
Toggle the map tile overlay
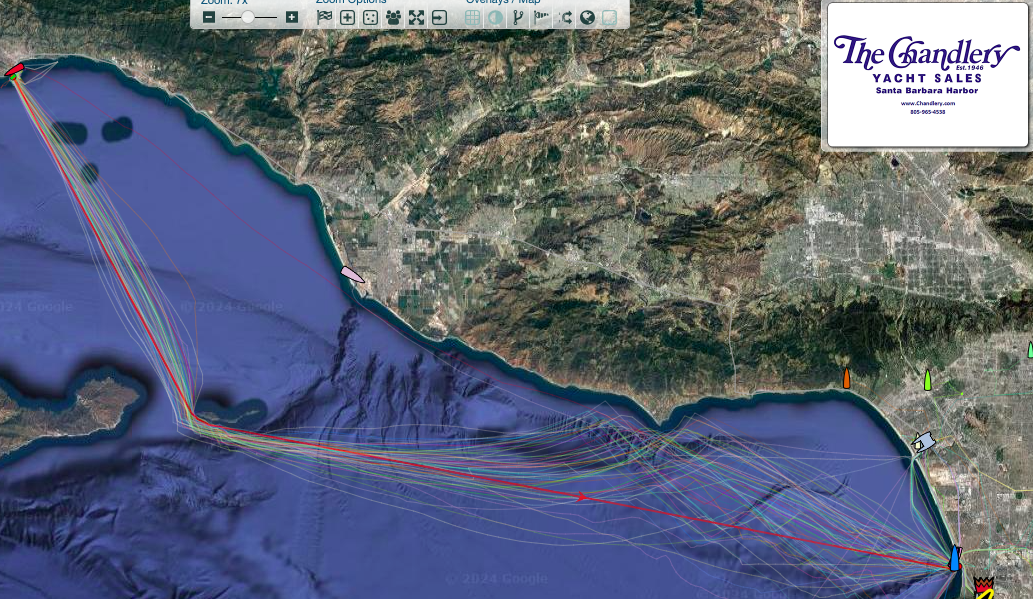tap(611, 17)
